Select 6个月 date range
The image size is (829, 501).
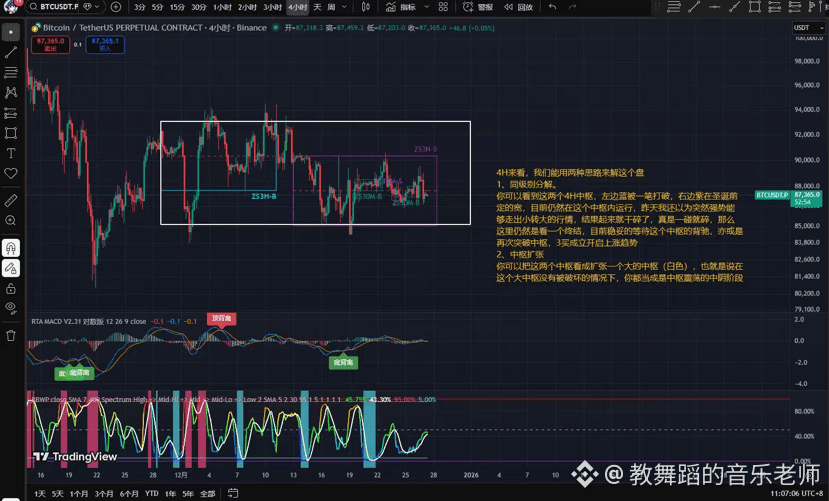click(129, 494)
